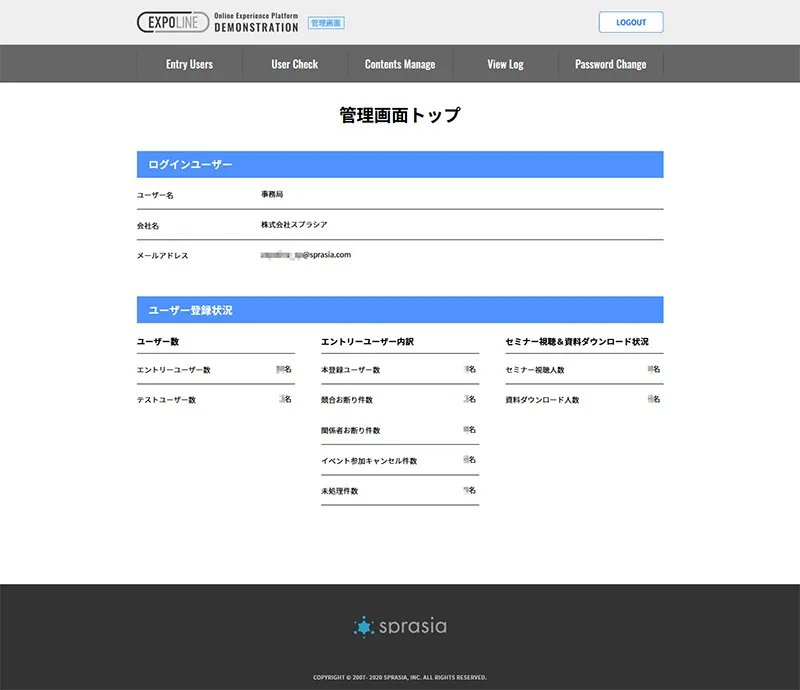Go to Contents Manage
800x690 pixels.
[400, 64]
